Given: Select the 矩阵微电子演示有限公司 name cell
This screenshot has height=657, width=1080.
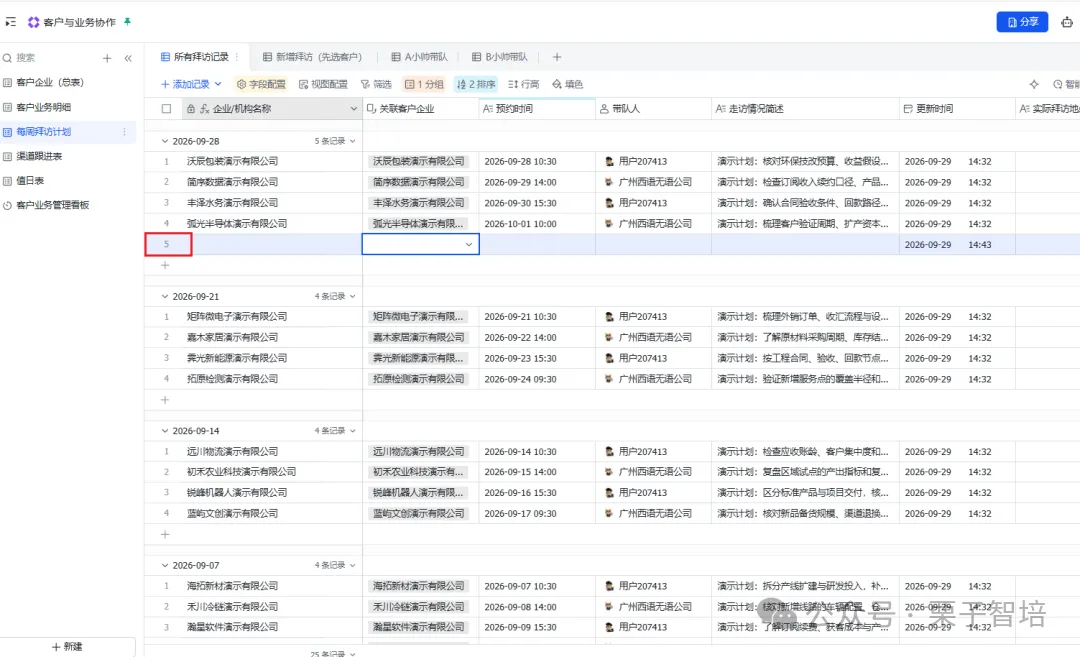Looking at the screenshot, I should [272, 317].
